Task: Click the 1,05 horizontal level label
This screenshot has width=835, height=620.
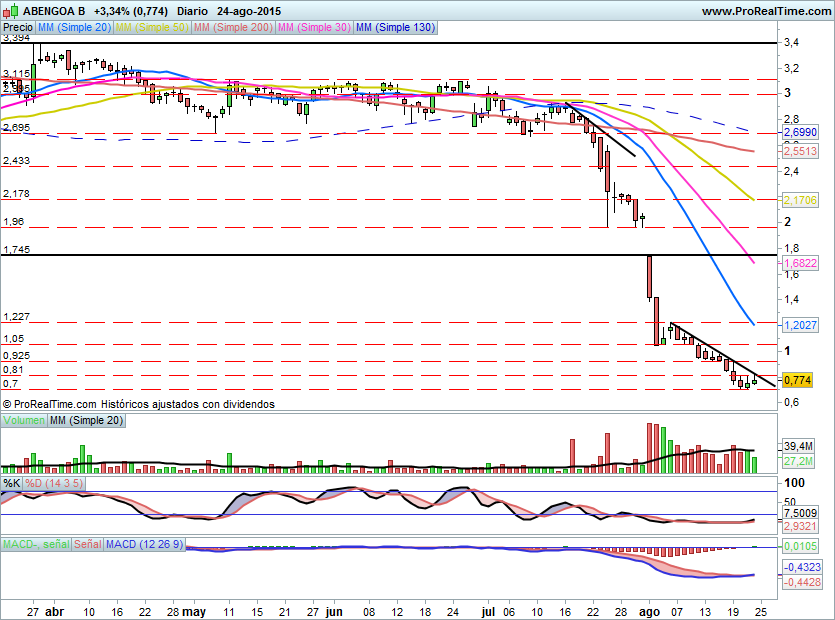Action: pyautogui.click(x=13, y=339)
